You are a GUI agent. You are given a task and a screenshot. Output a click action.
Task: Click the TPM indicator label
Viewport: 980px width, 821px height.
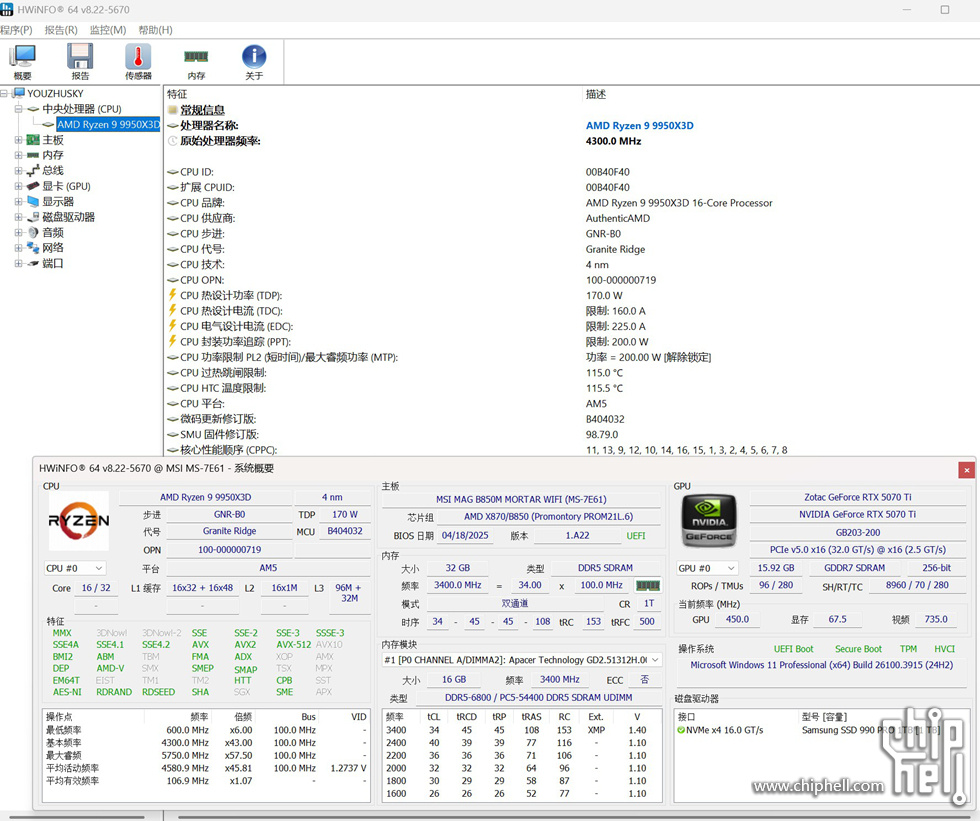(x=908, y=649)
